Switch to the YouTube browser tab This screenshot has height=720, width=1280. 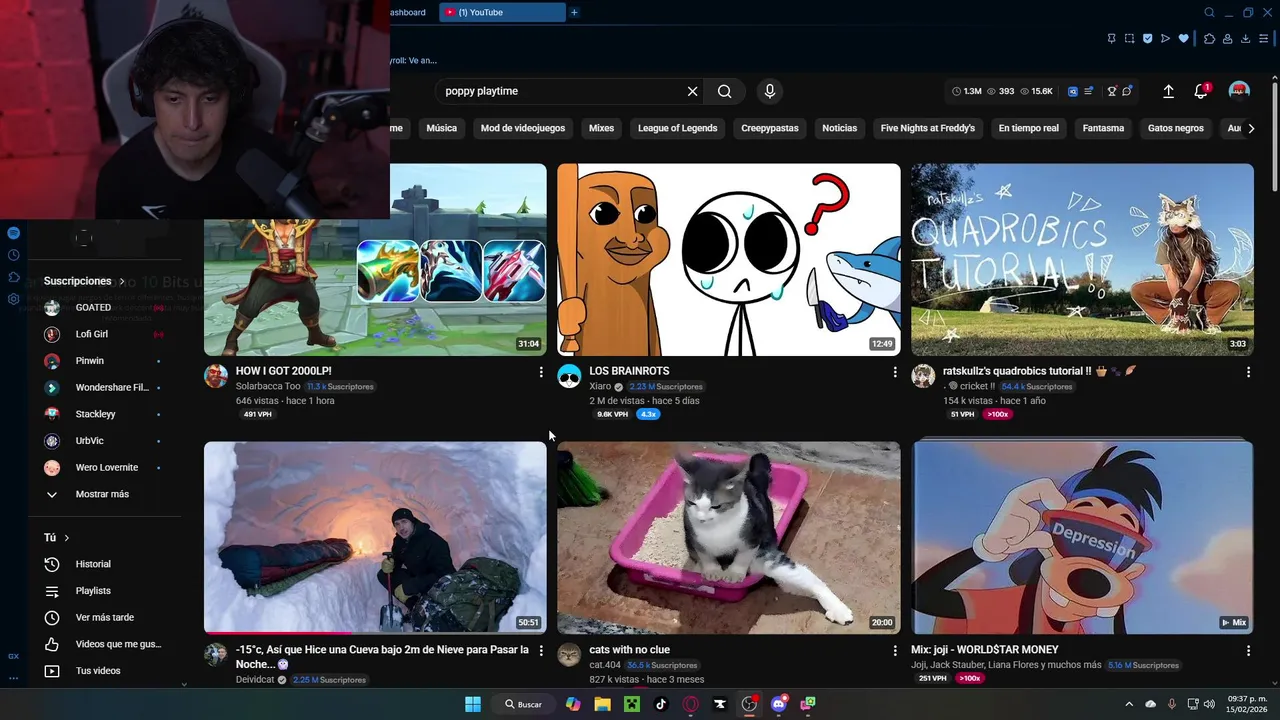[502, 12]
